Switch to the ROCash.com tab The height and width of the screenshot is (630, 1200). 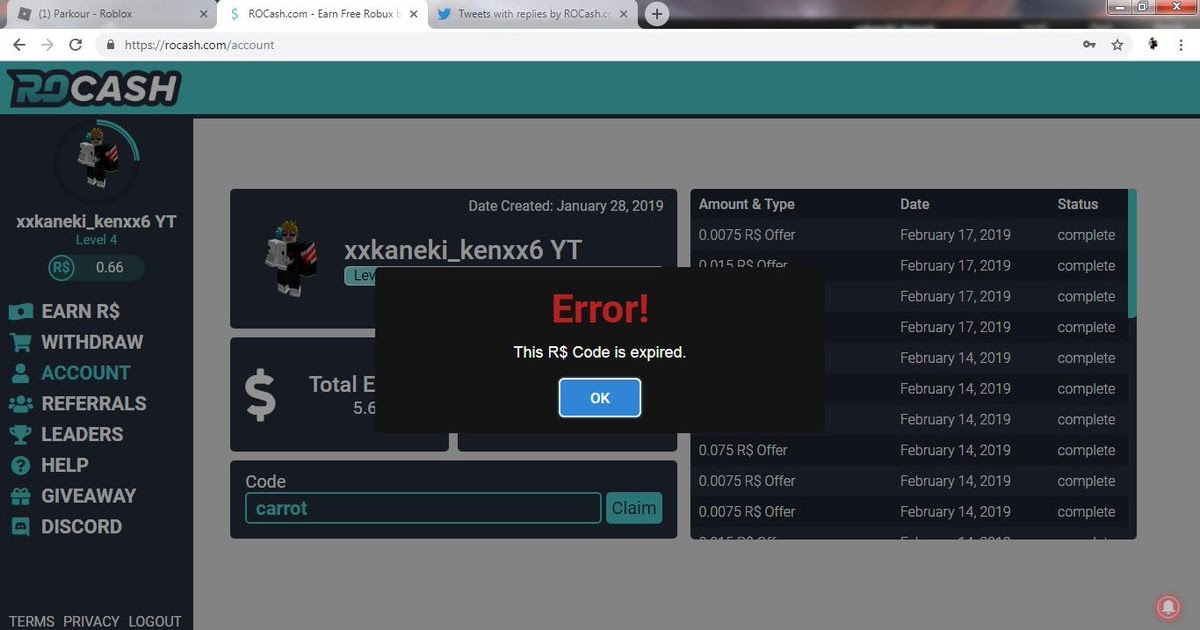[x=320, y=14]
